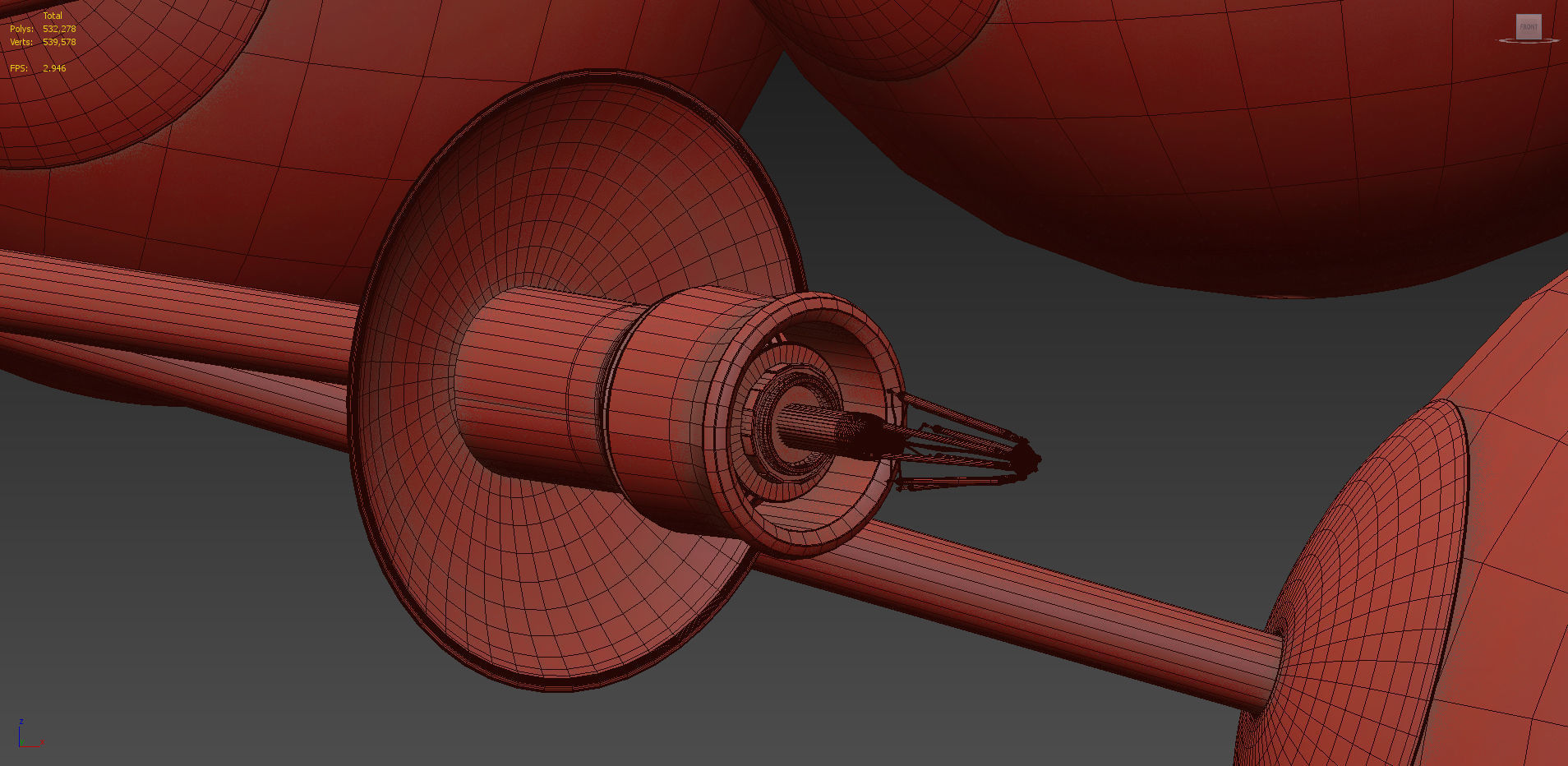Click the "532,278" polygon count value
This screenshot has width=1568, height=766.
[x=59, y=29]
